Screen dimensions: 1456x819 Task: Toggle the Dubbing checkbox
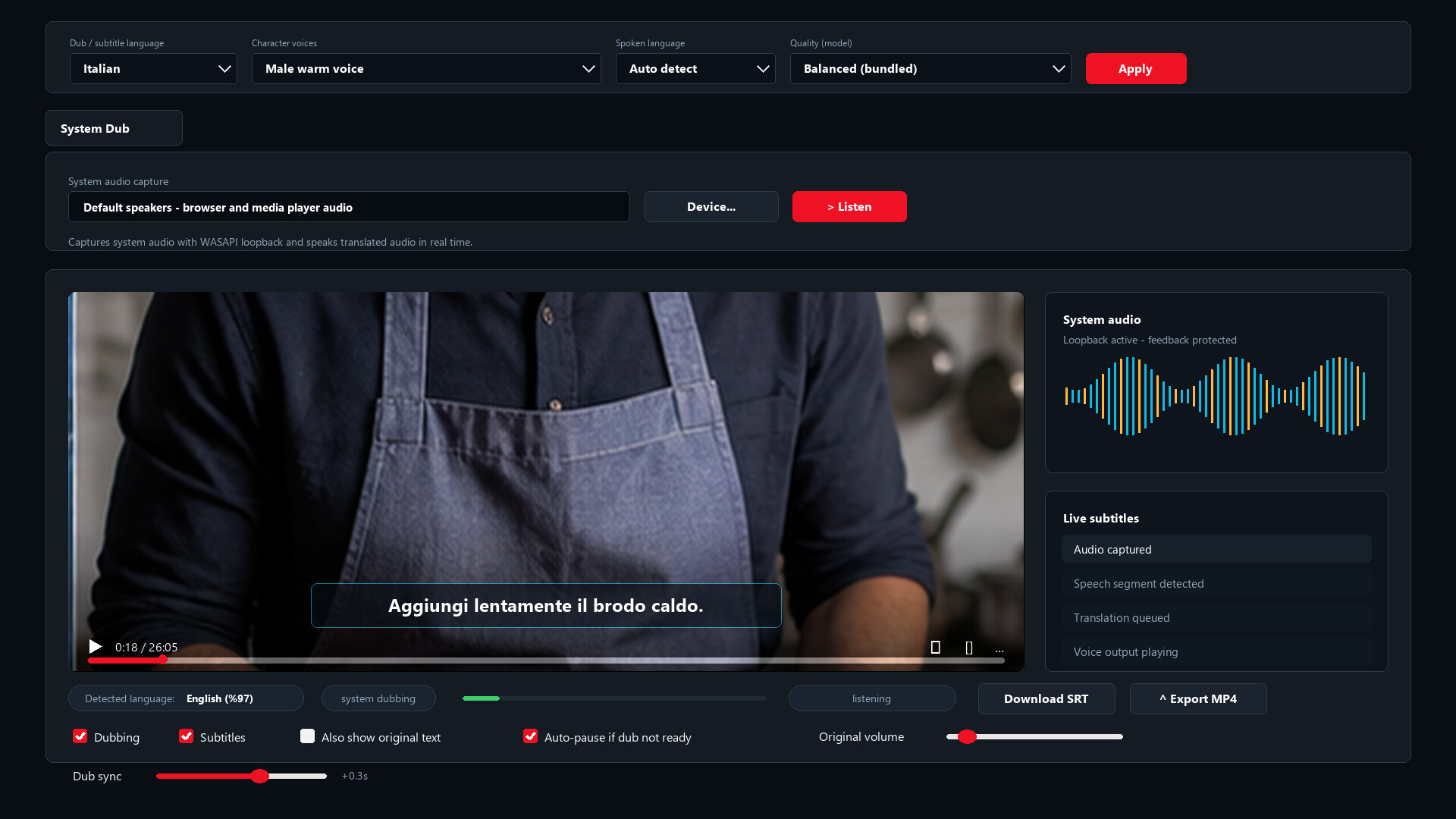click(80, 736)
